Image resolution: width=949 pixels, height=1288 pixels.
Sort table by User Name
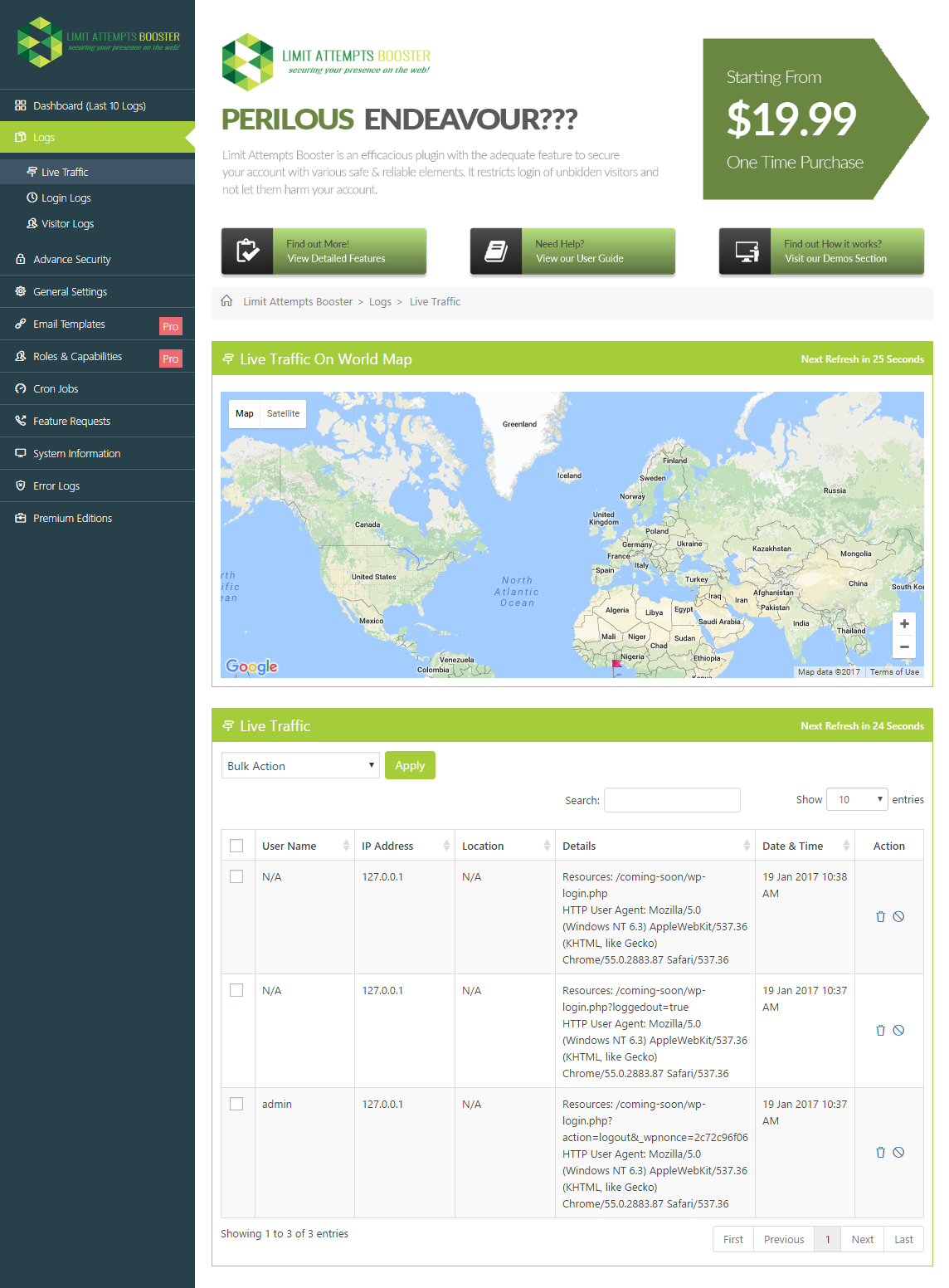pyautogui.click(x=304, y=846)
